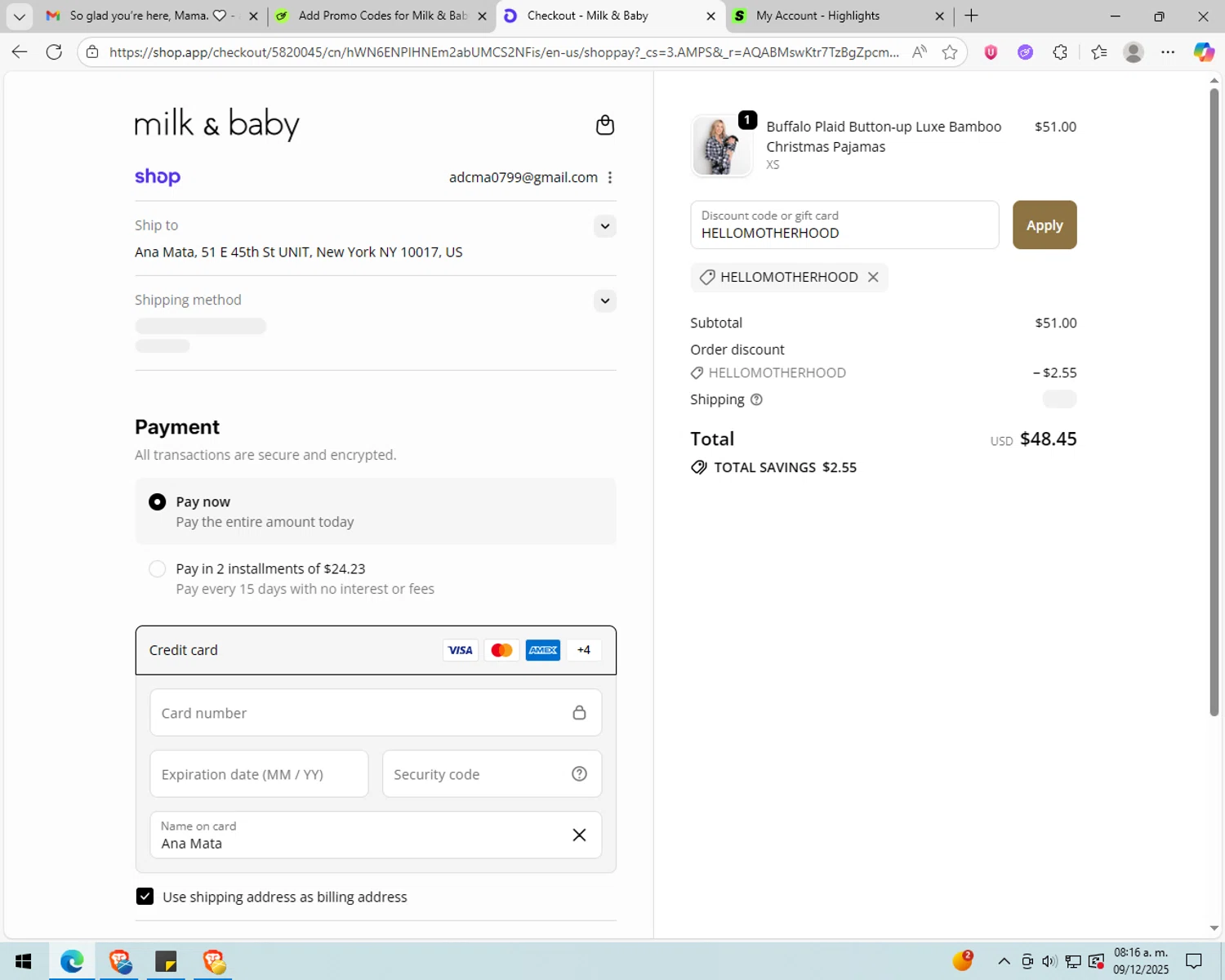Click the browser back arrow
Viewport: 1225px width, 980px height.
pyautogui.click(x=20, y=52)
